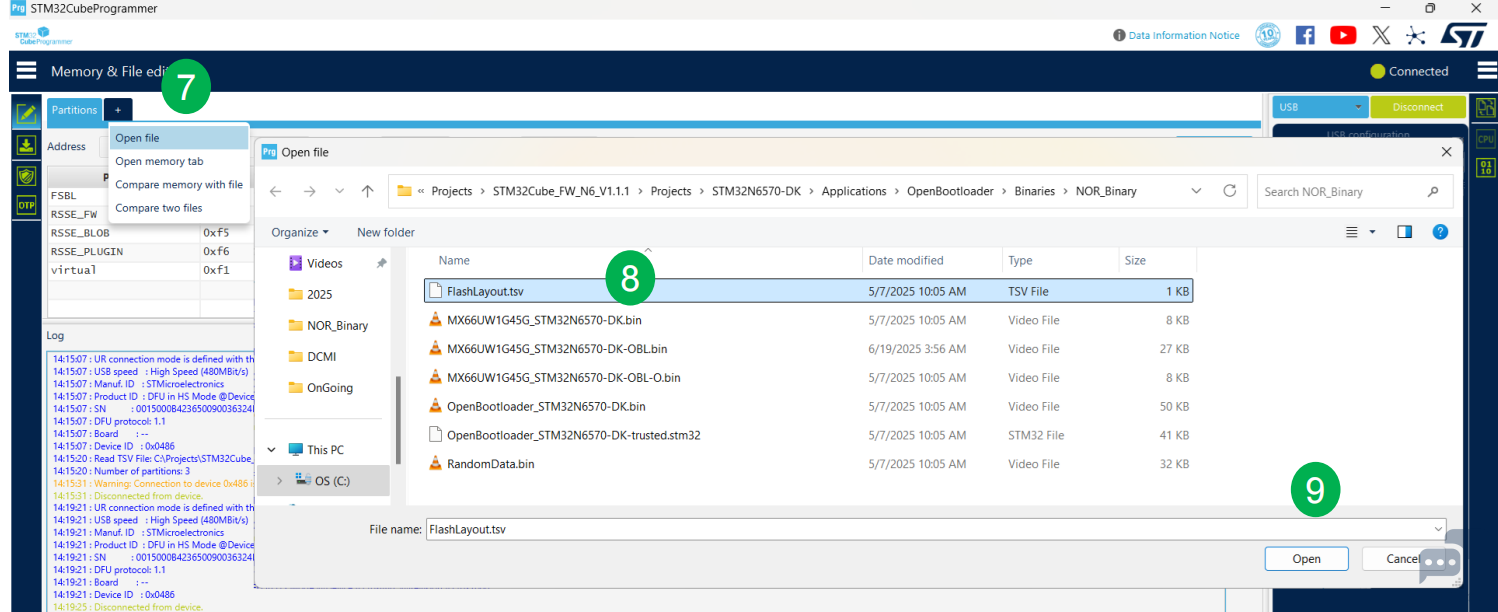Expand the USB connection type dropdown
The width and height of the screenshot is (1498, 612).
(1319, 107)
